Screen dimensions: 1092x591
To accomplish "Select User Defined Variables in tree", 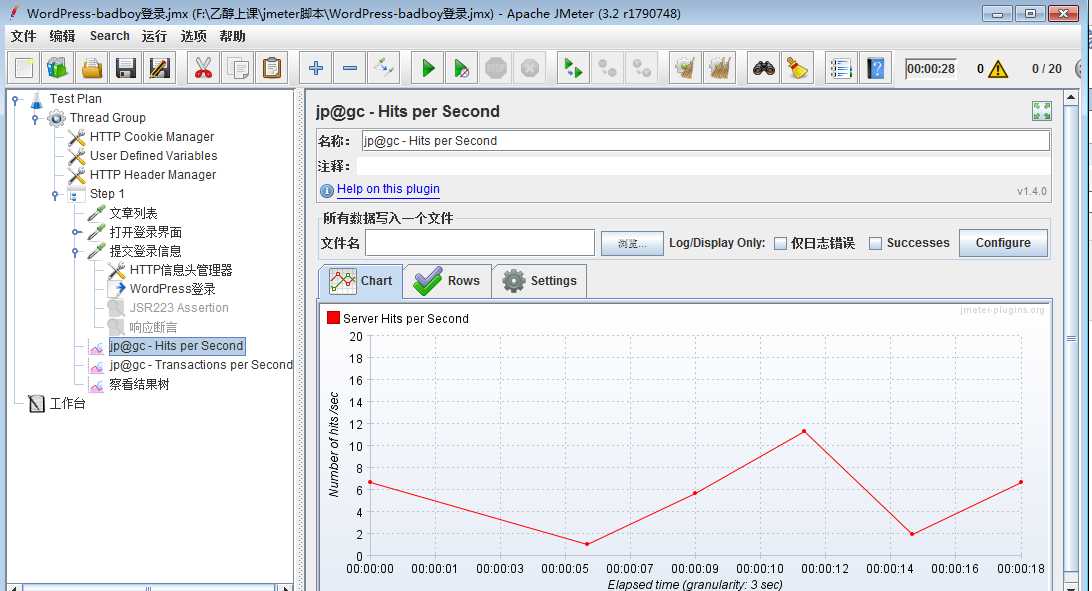I will [153, 156].
